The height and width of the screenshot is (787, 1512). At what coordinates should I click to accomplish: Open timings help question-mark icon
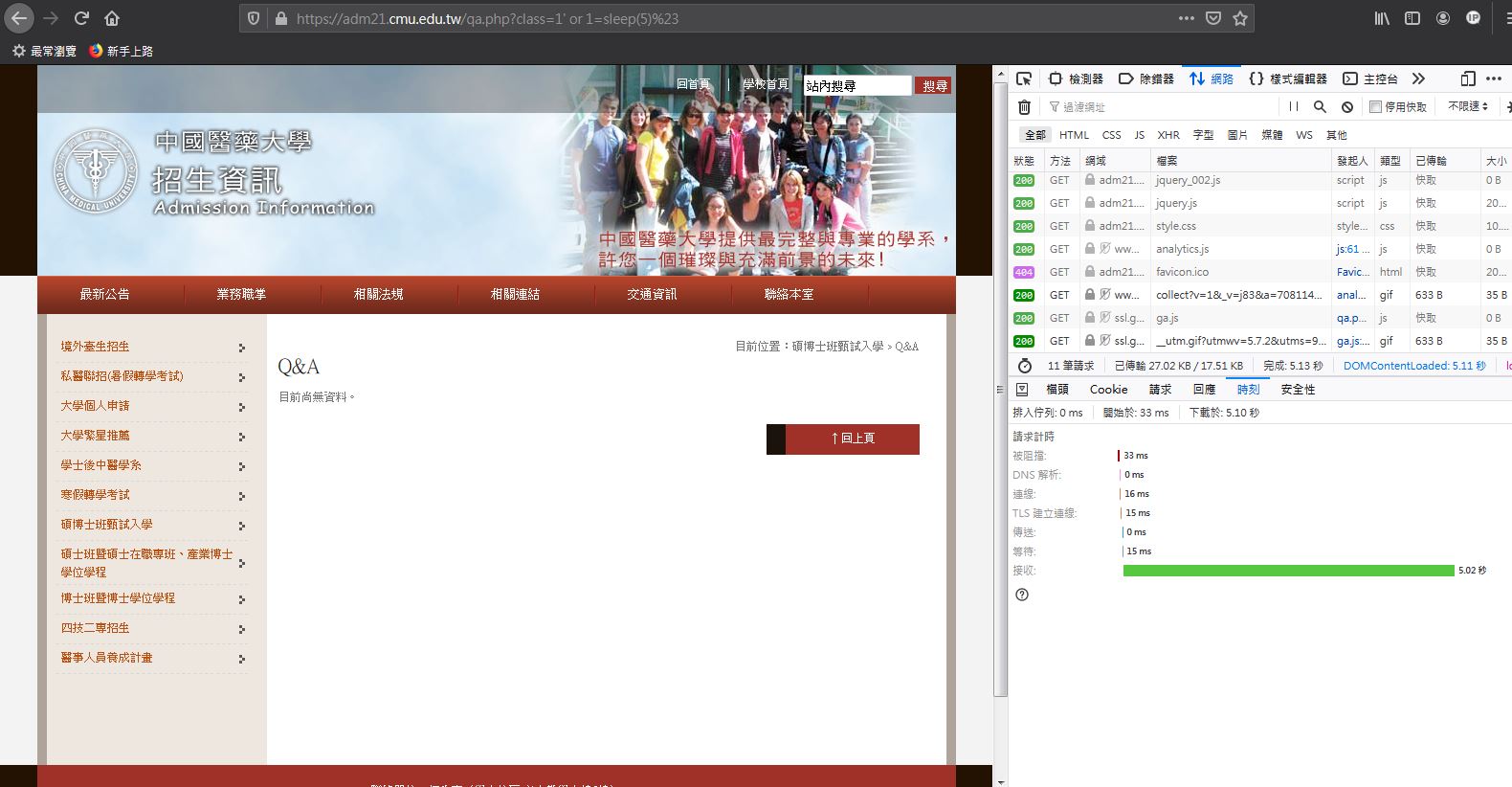click(x=1022, y=595)
